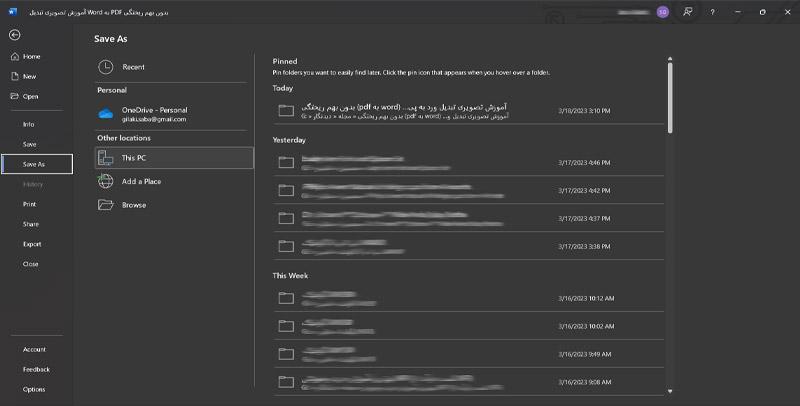The height and width of the screenshot is (406, 800).
Task: Open the help question mark icon
Action: tap(712, 12)
